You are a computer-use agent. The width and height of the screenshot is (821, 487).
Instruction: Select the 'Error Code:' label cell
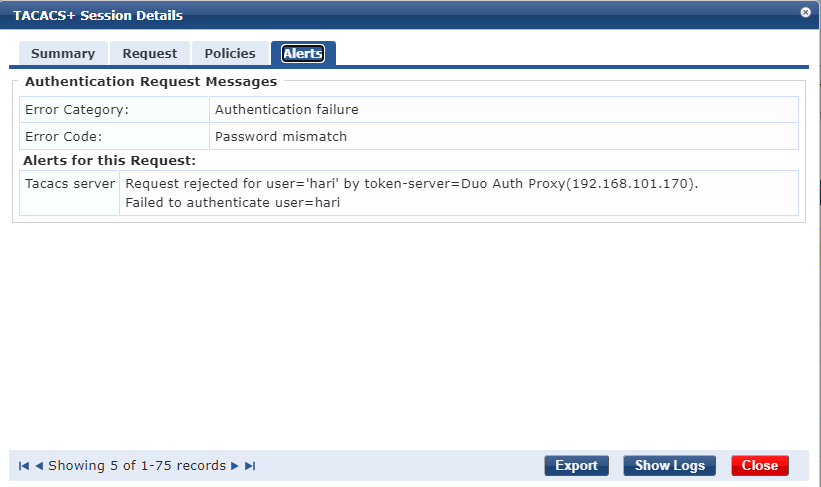pos(63,136)
